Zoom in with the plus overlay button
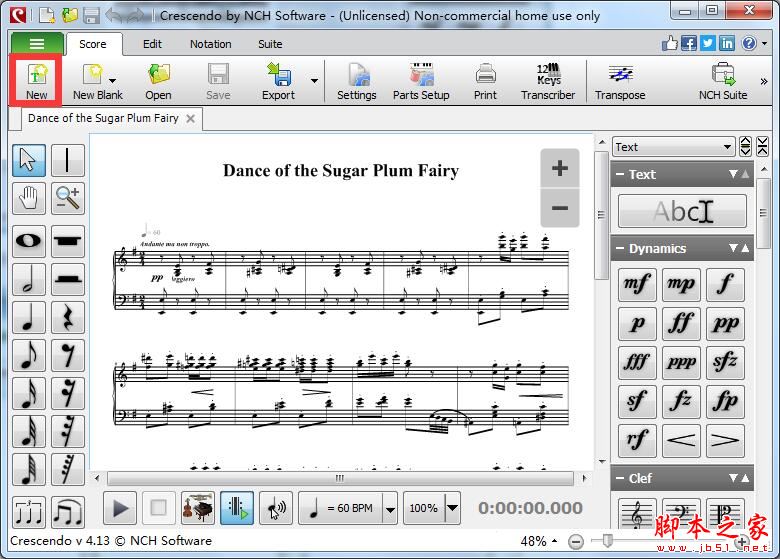Screen dimensions: 780x559 point(560,168)
